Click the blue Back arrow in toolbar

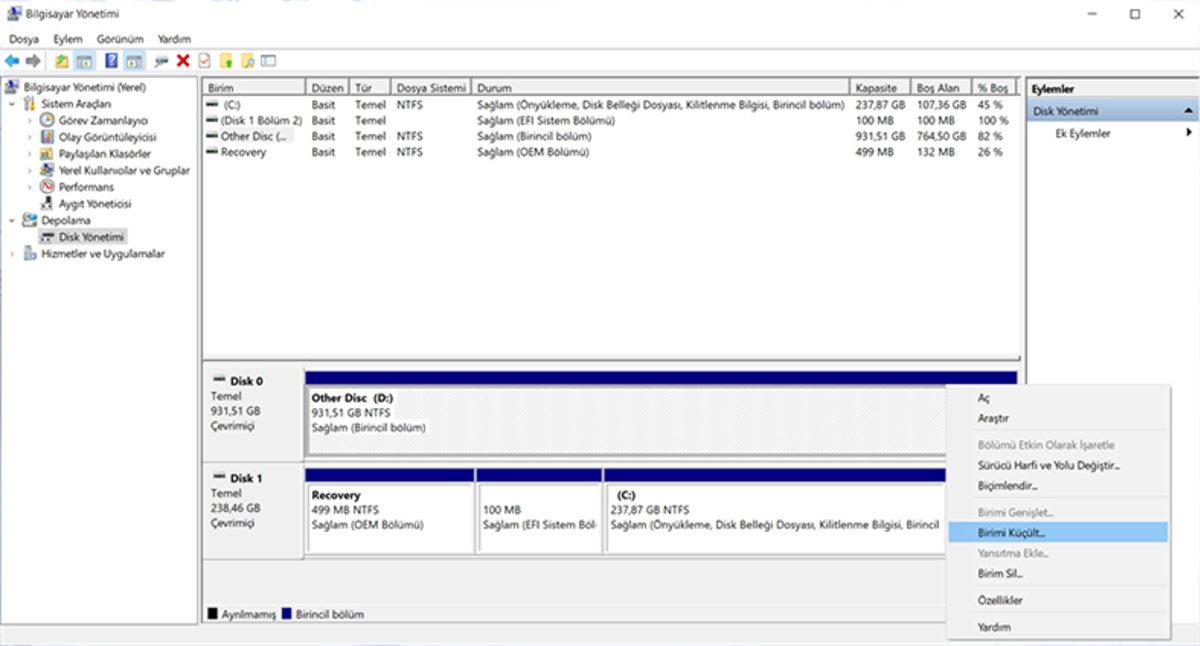[x=12, y=61]
